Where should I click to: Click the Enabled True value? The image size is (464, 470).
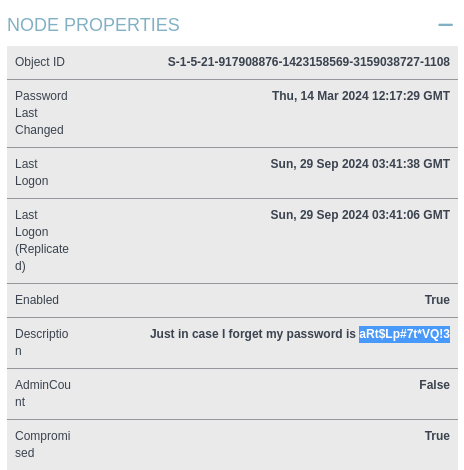tap(437, 300)
